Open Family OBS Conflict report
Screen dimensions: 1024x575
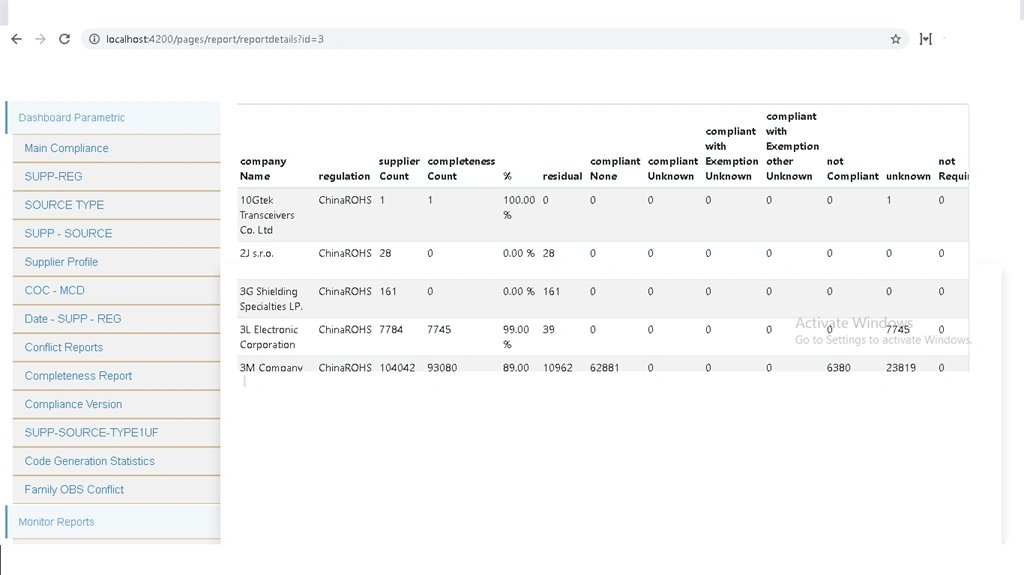pyautogui.click(x=74, y=489)
